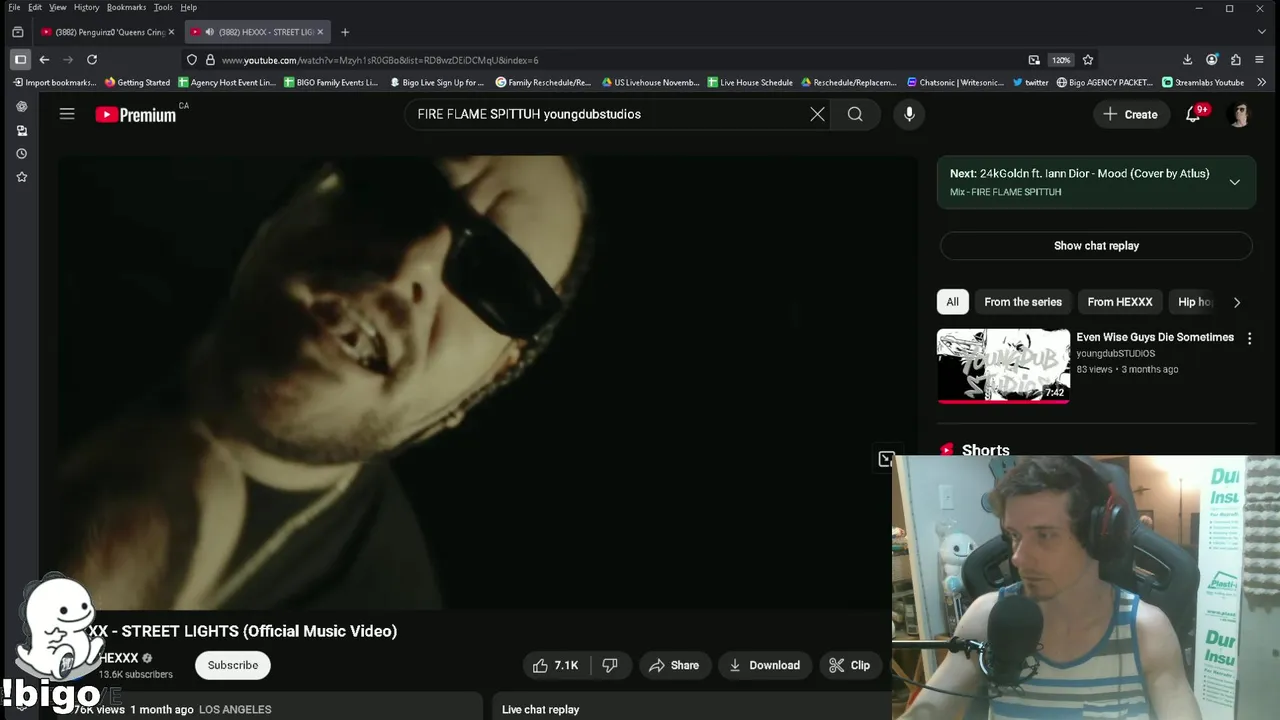
Task: Open the File menu in Firefox
Action: coord(14,7)
